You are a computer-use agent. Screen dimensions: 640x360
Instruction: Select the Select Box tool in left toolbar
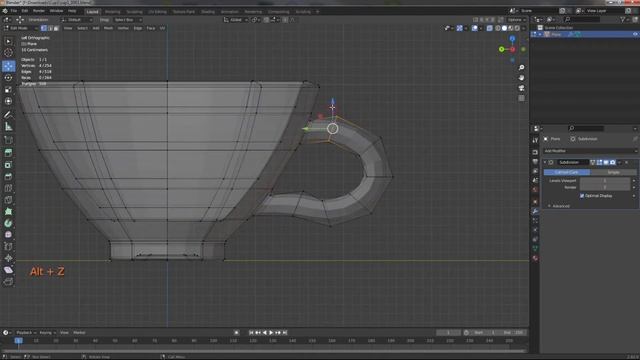8,41
